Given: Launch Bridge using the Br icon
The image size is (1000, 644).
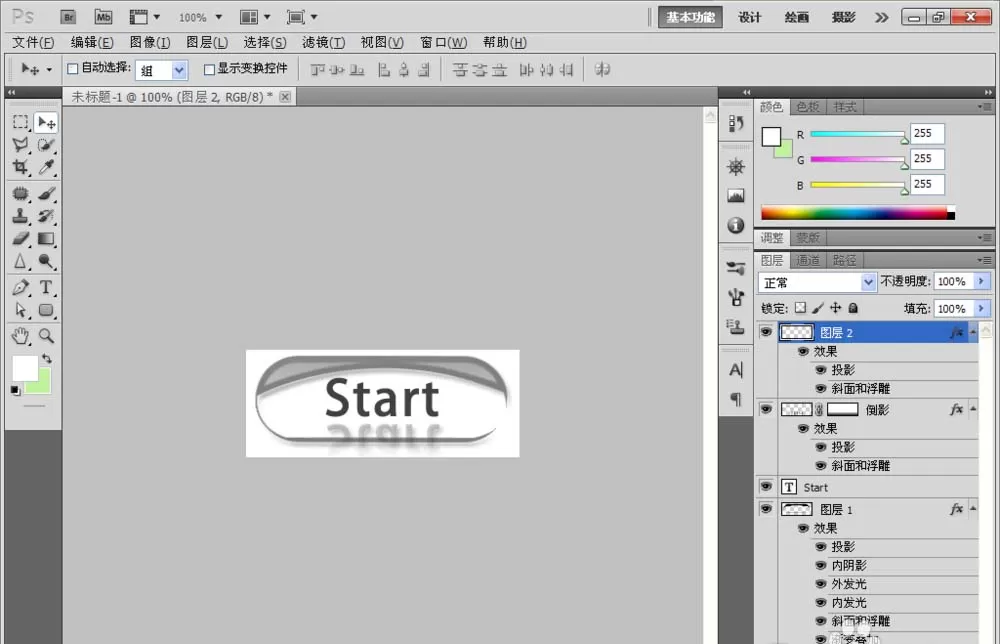Looking at the screenshot, I should coord(68,17).
